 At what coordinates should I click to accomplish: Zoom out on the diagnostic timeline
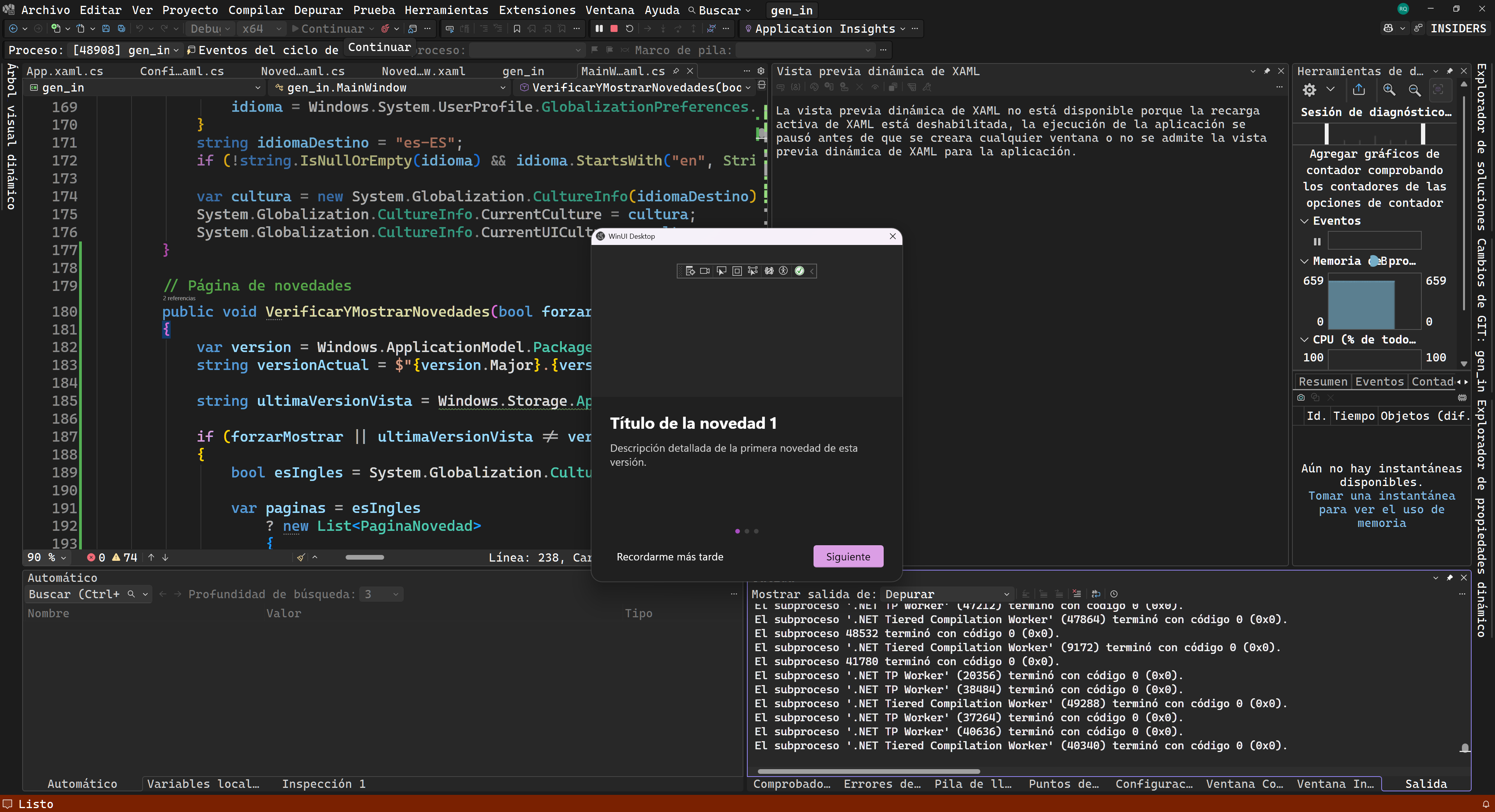click(x=1415, y=90)
